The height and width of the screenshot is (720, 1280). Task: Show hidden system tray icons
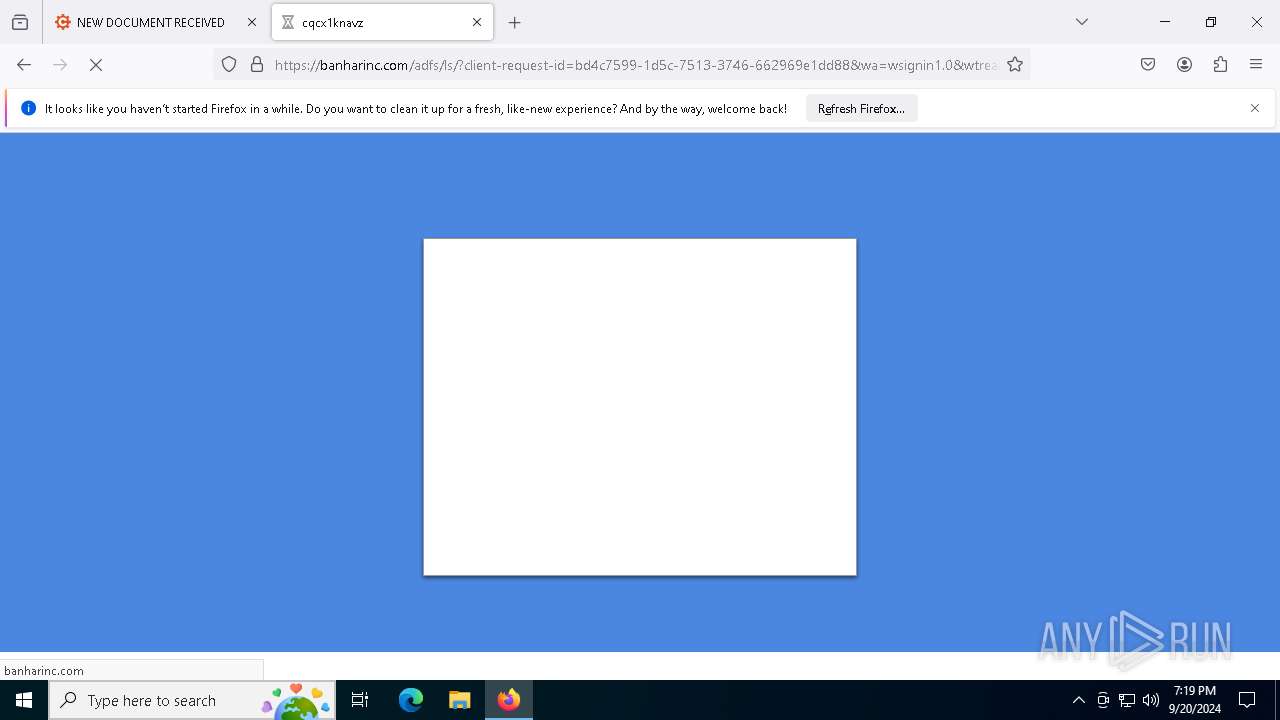1078,700
